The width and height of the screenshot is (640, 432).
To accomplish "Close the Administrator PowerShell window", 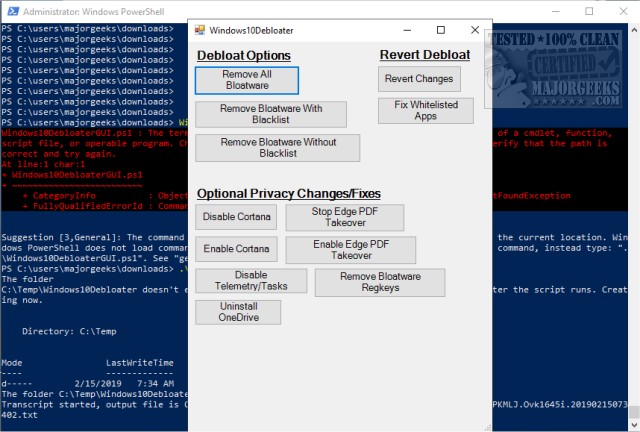I will 623,11.
